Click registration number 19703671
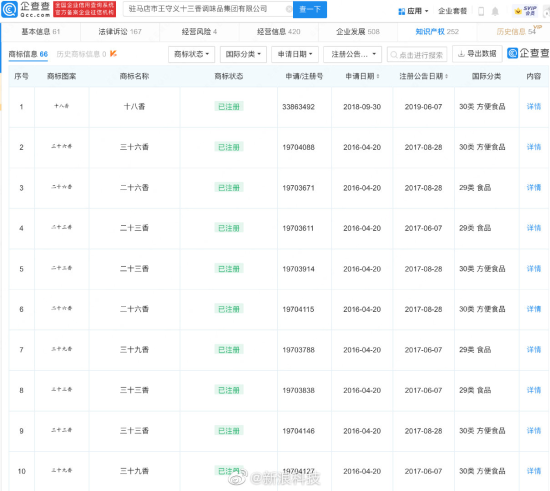 click(x=299, y=188)
